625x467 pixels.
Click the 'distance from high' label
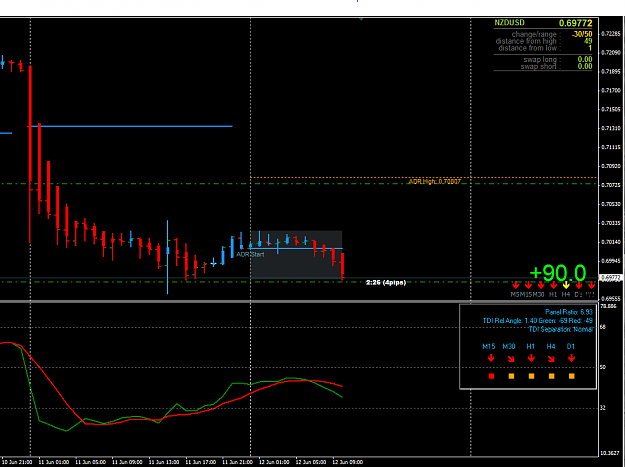pyautogui.click(x=528, y=41)
